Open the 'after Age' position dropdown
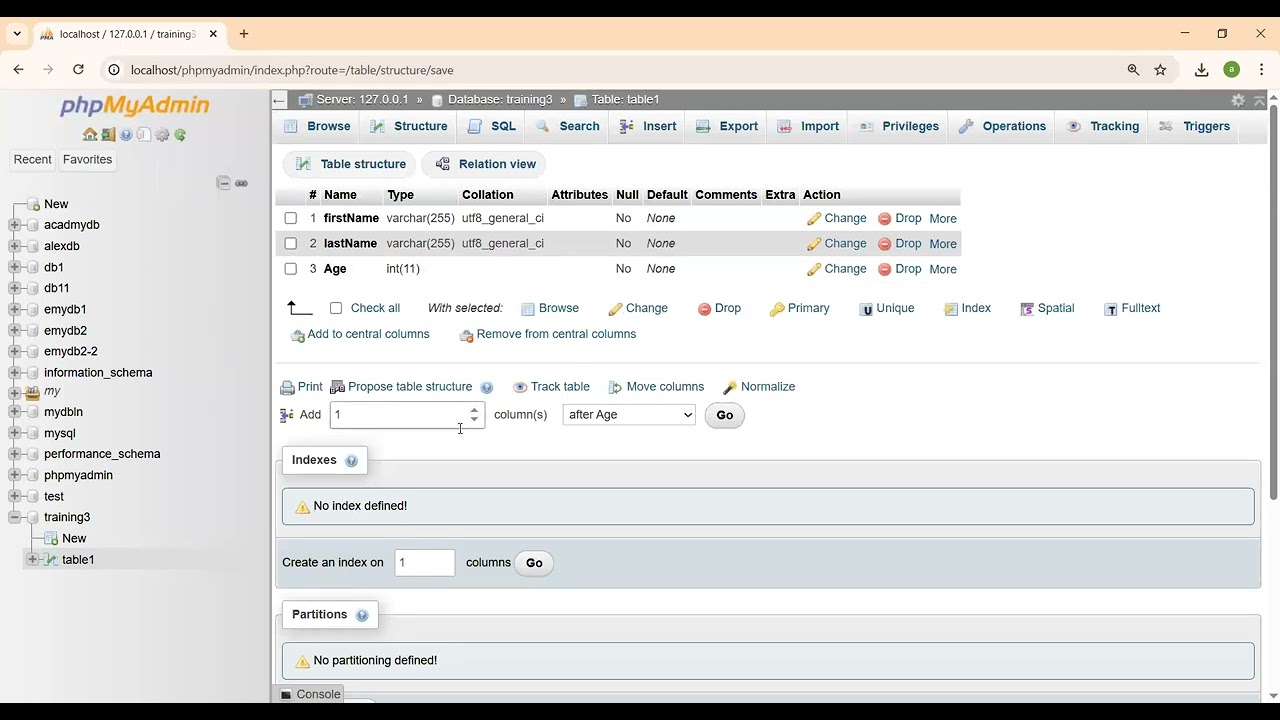Viewport: 1280px width, 720px height. pyautogui.click(x=629, y=415)
